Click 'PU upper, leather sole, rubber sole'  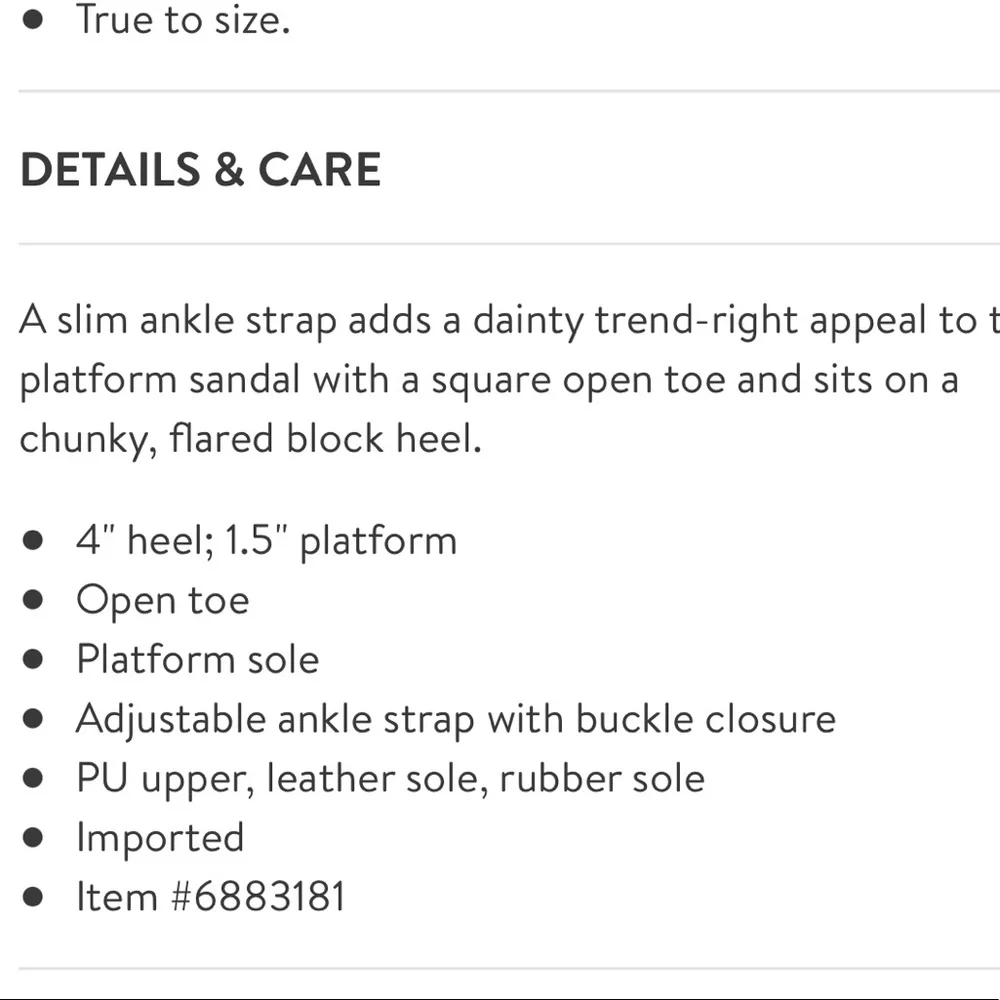[390, 779]
